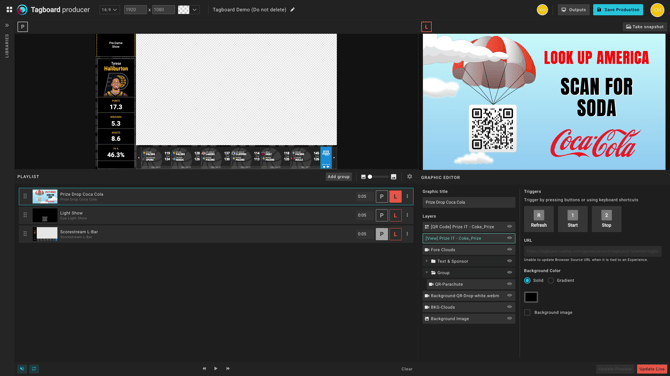670x376 pixels.
Task: Click the large thumbnail size icon
Action: tap(394, 176)
